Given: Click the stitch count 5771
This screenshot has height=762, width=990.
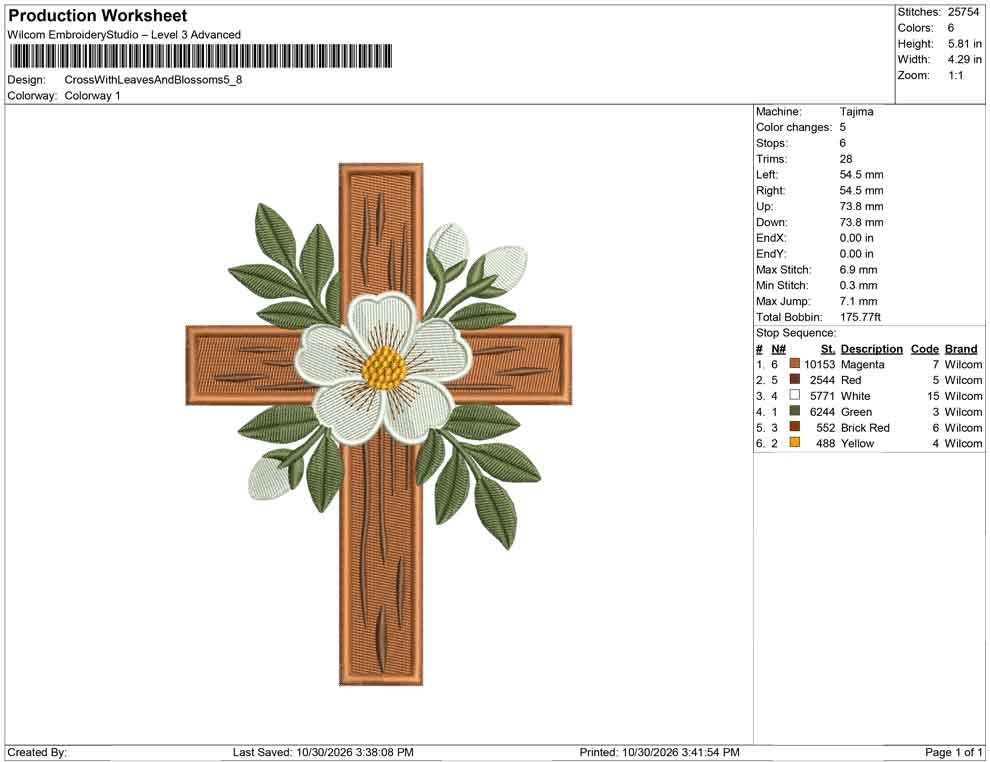Looking at the screenshot, I should pos(822,396).
